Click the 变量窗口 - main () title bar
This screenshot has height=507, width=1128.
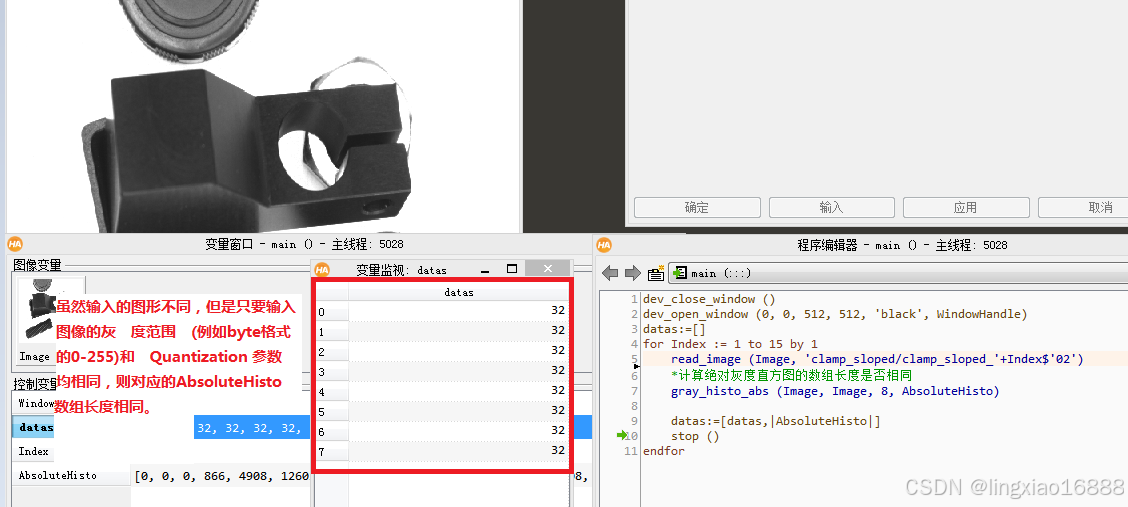(x=304, y=245)
